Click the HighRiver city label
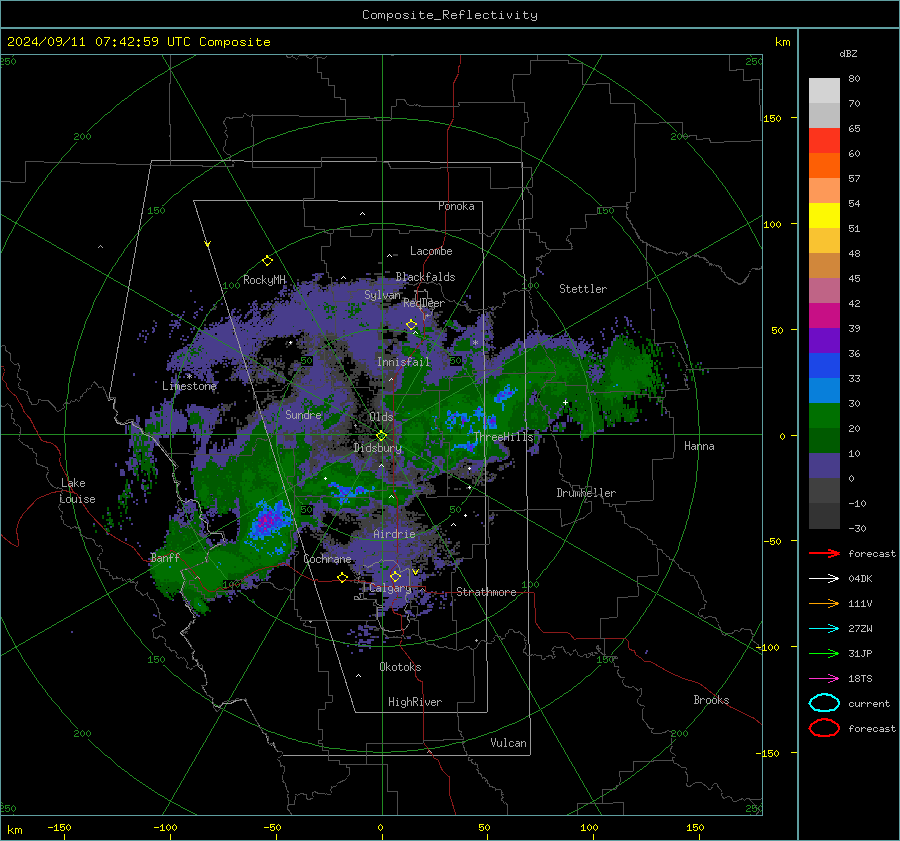 (415, 702)
